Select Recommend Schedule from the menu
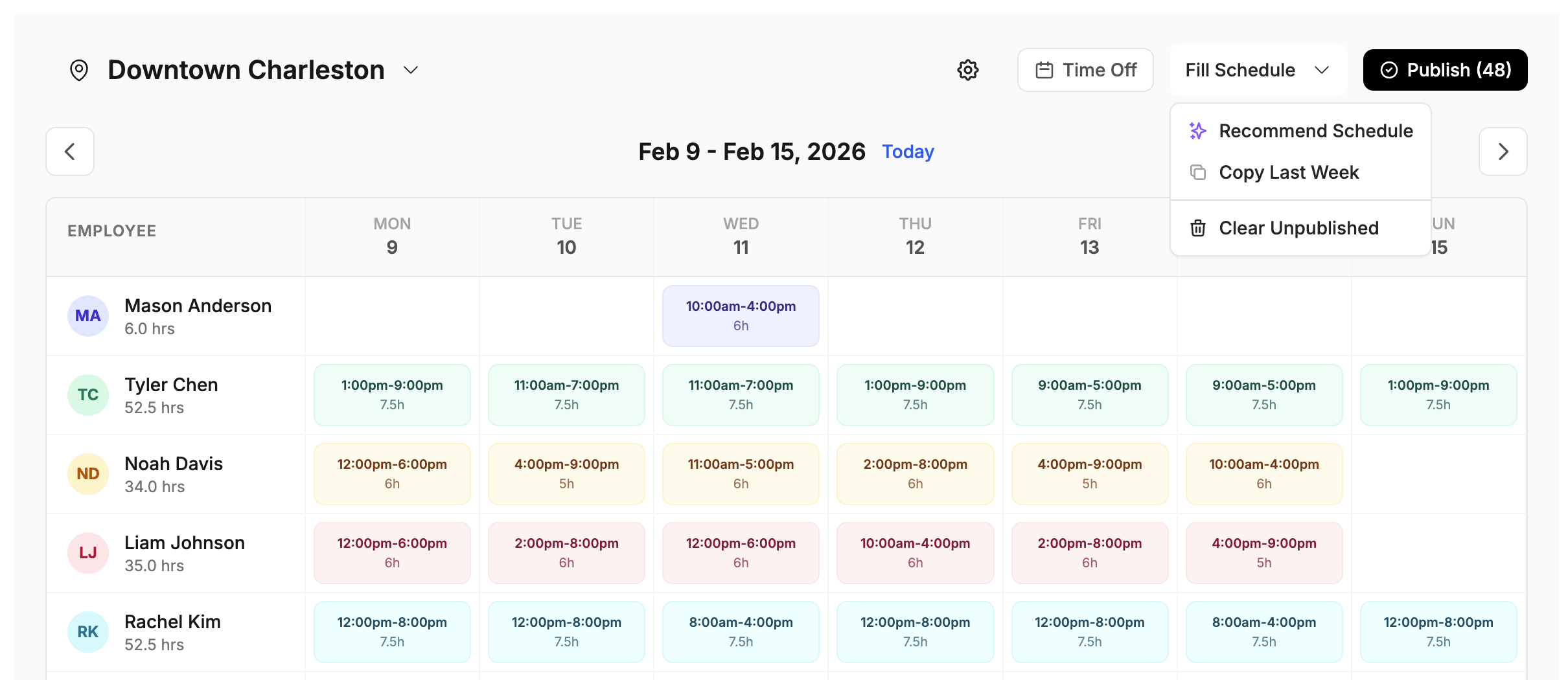The image size is (1568, 680). (1315, 131)
